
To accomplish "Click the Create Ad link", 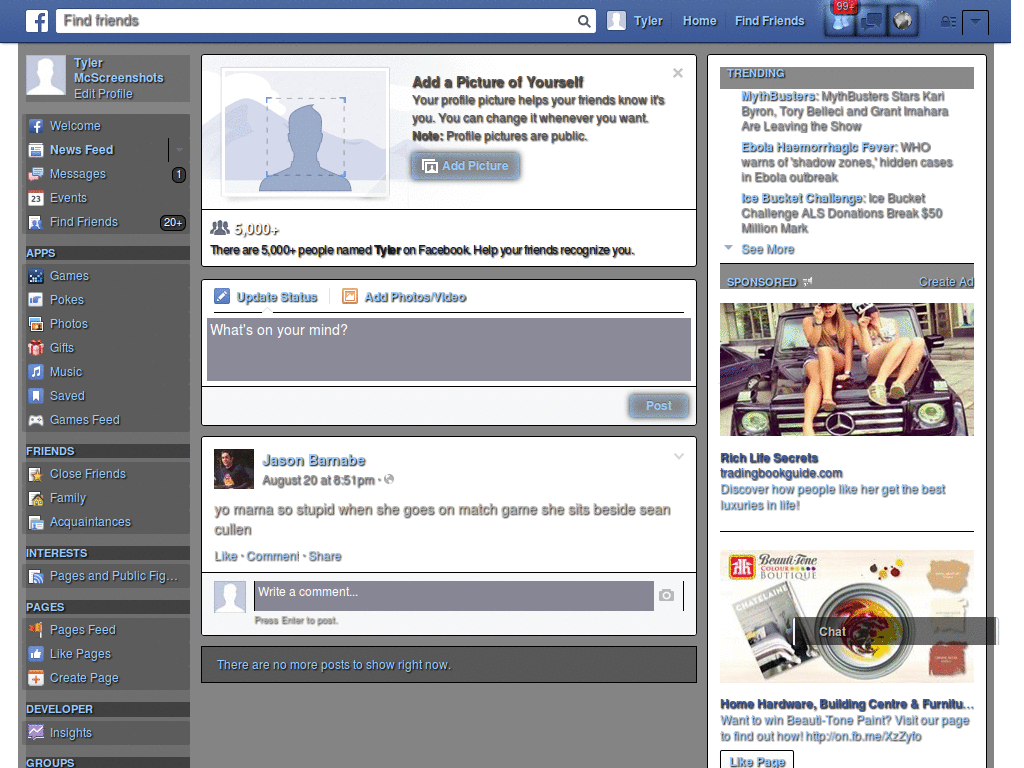I will pyautogui.click(x=946, y=282).
